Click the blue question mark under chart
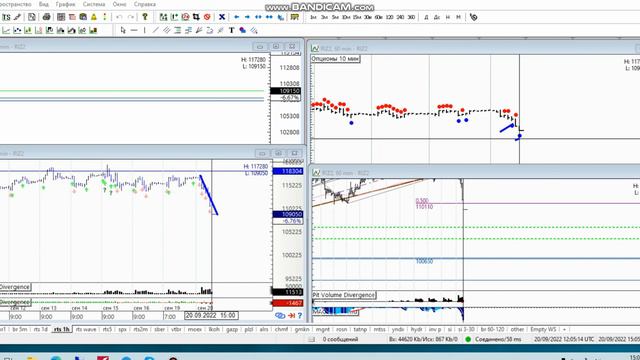The width and height of the screenshot is (640, 360). 300,316
